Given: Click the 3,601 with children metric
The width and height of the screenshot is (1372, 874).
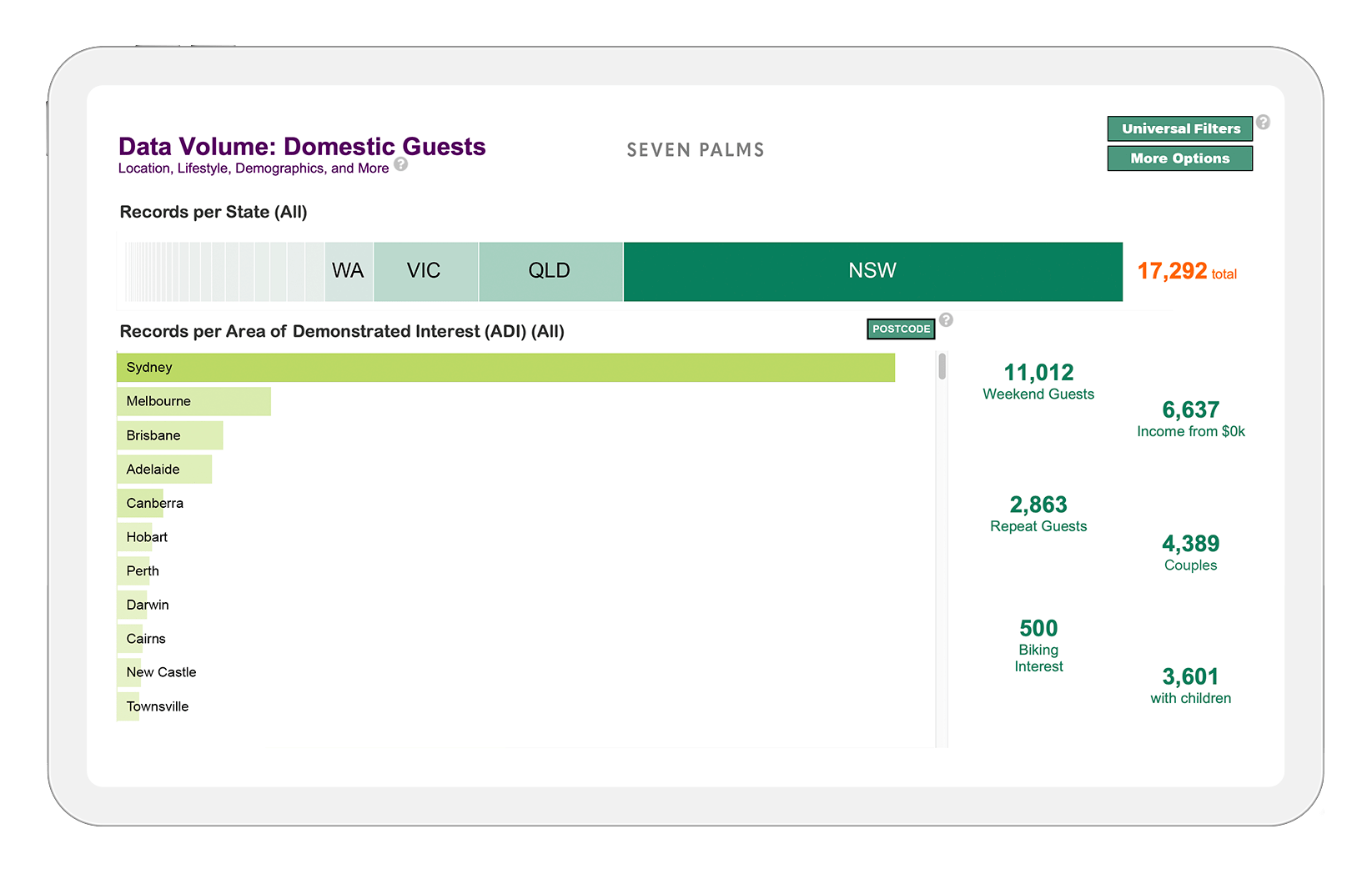Looking at the screenshot, I should (1191, 686).
